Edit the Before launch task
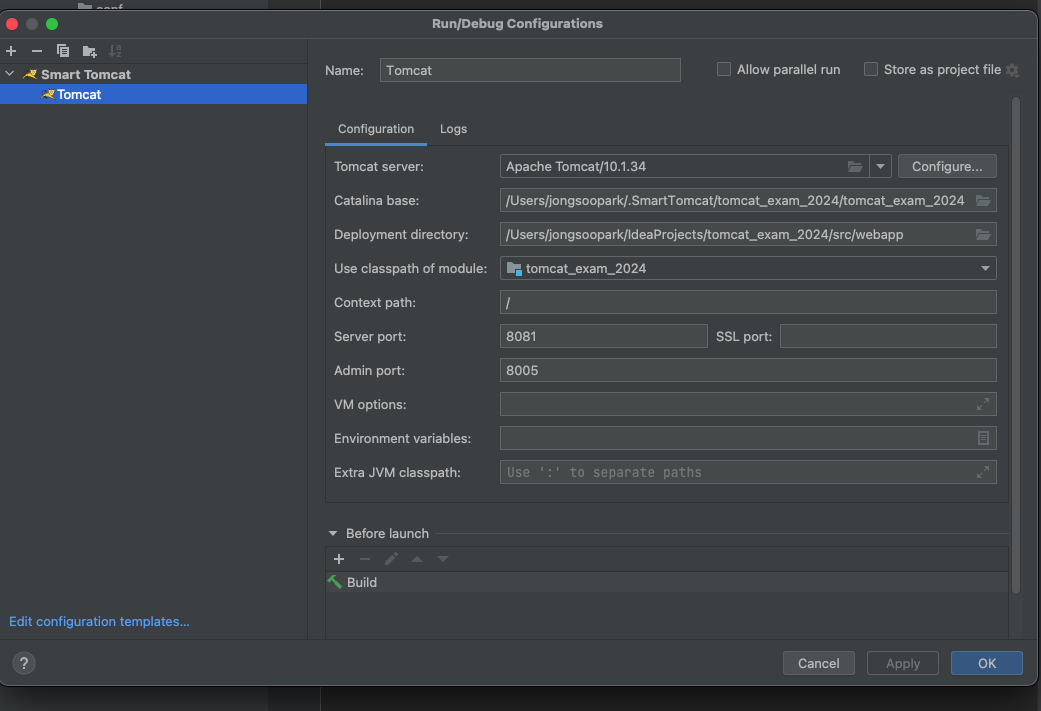This screenshot has height=711, width=1041. [391, 559]
